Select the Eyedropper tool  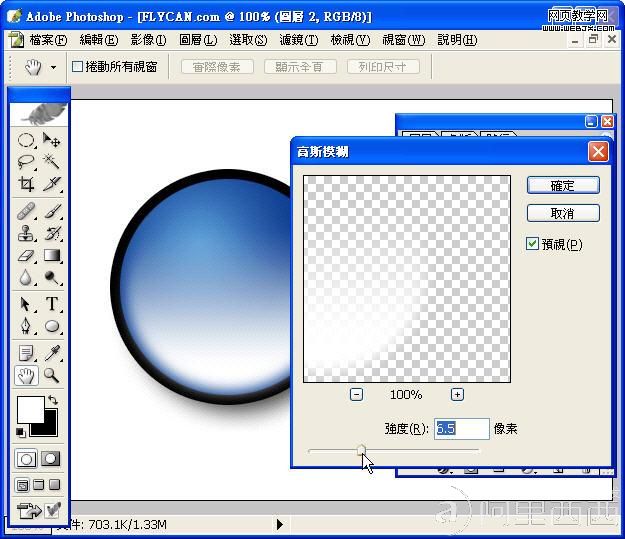(52, 353)
